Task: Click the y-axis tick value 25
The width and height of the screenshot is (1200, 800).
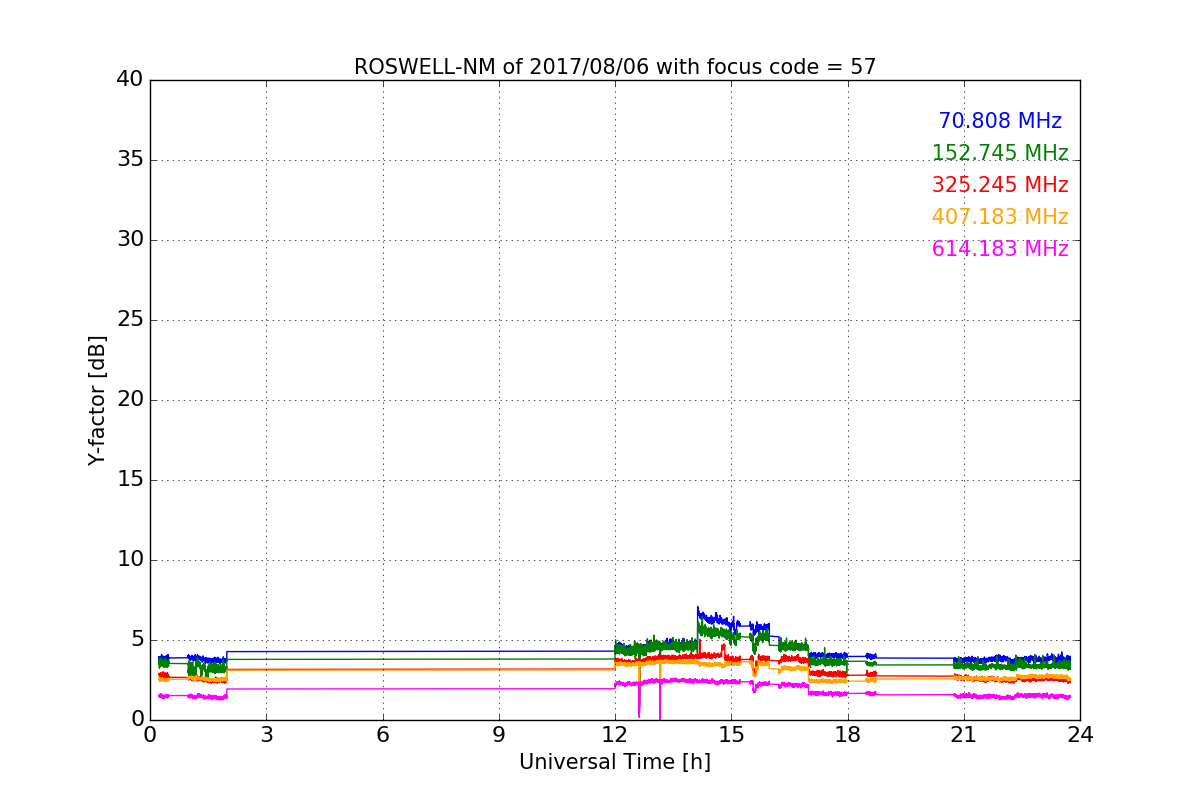Action: [x=130, y=320]
